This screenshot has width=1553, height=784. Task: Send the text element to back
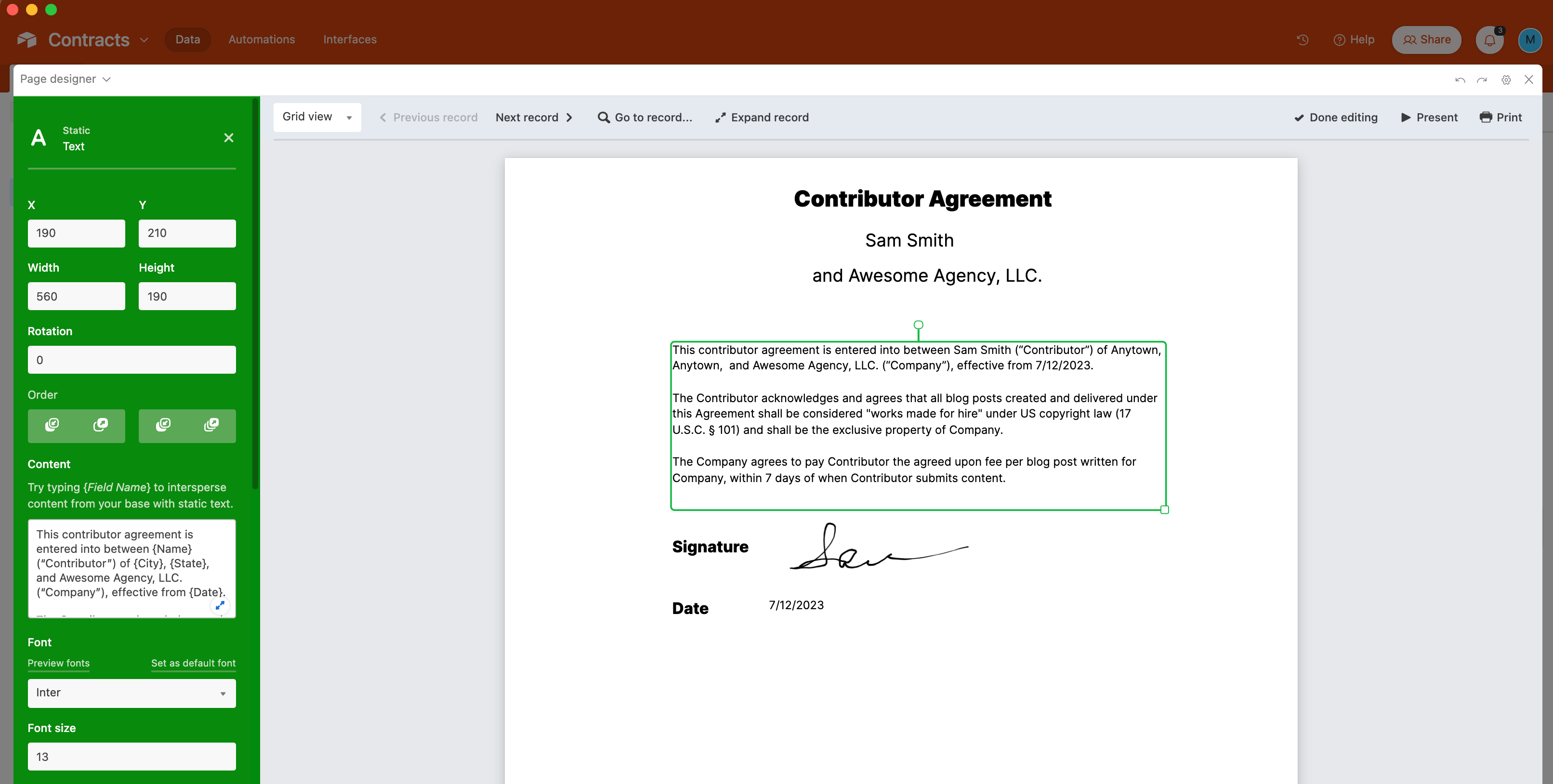[163, 425]
